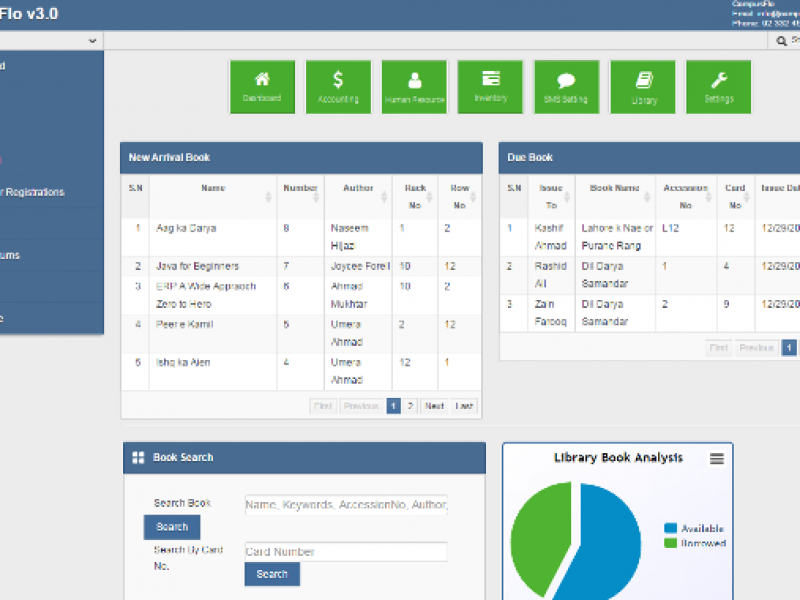This screenshot has height=600, width=800.
Task: Sort New Arrival Book by Name column
Action: tap(213, 188)
